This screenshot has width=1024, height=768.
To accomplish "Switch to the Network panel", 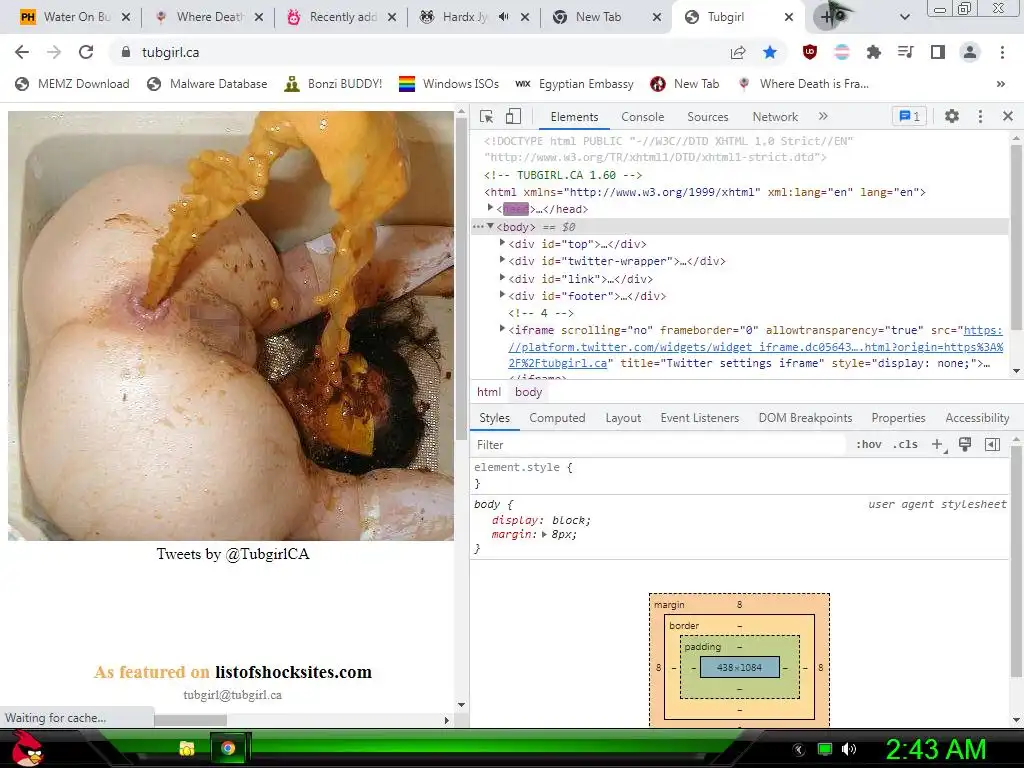I will [x=775, y=116].
